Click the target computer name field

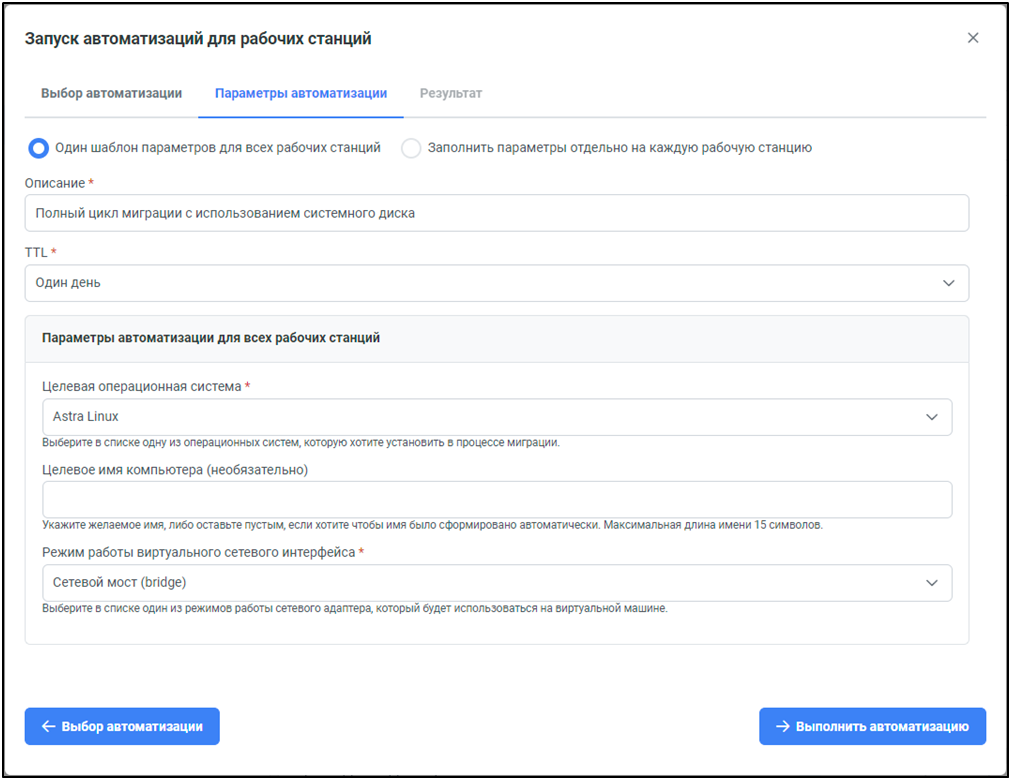496,500
